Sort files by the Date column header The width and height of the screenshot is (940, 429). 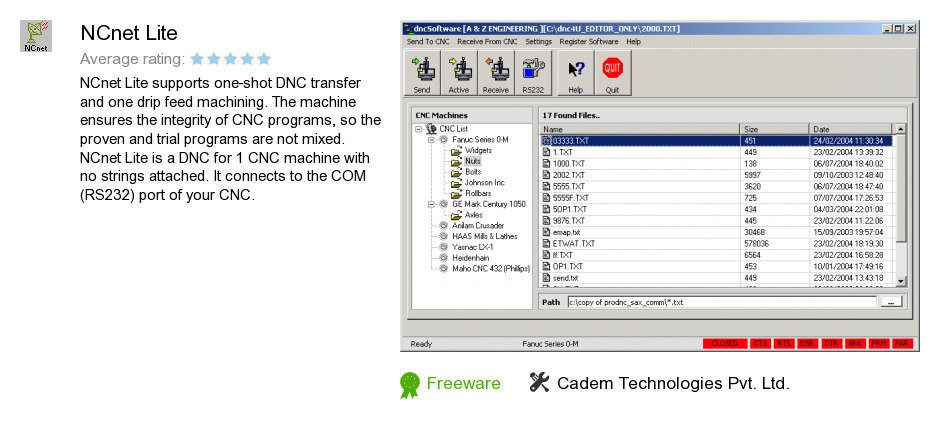(x=851, y=129)
